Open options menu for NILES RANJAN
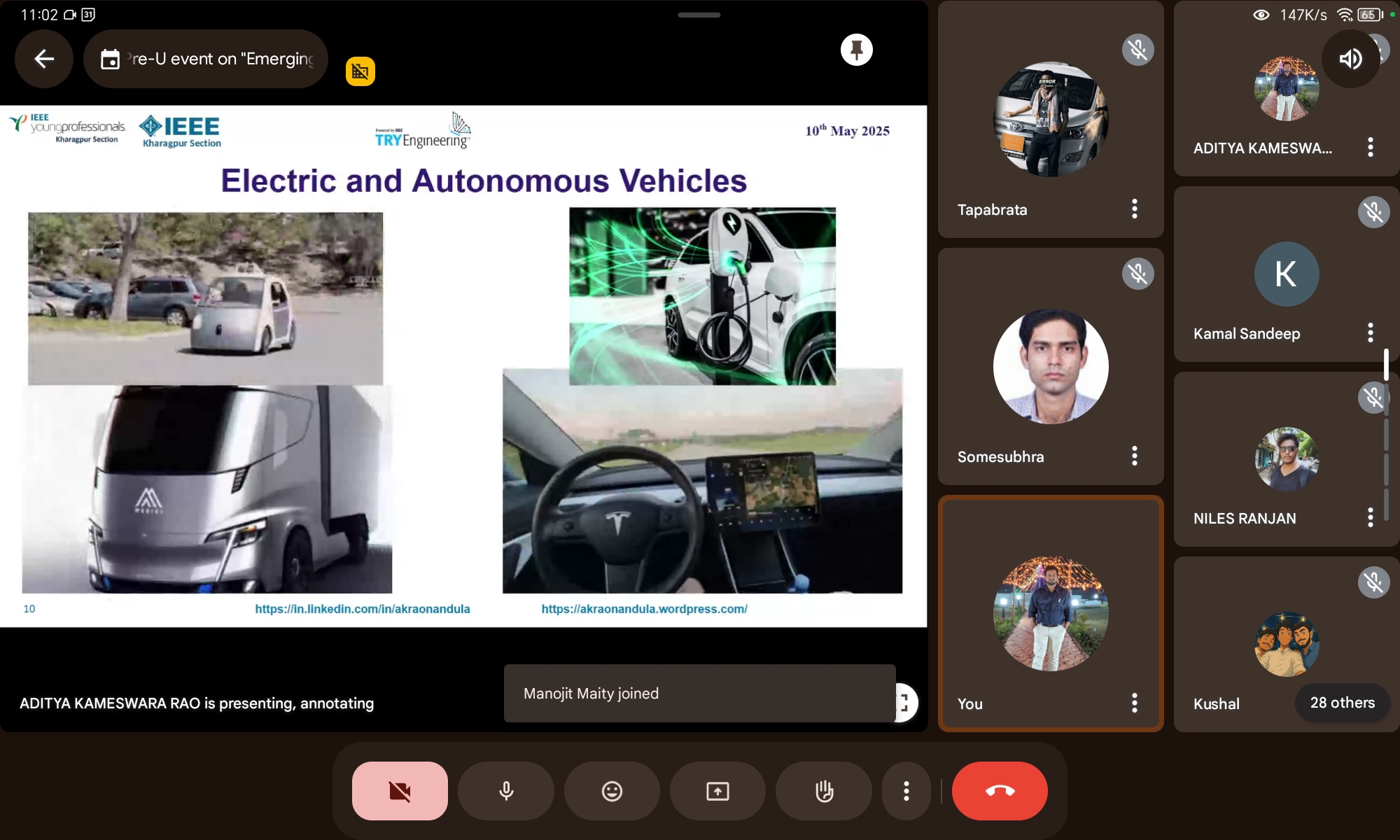 click(x=1371, y=518)
